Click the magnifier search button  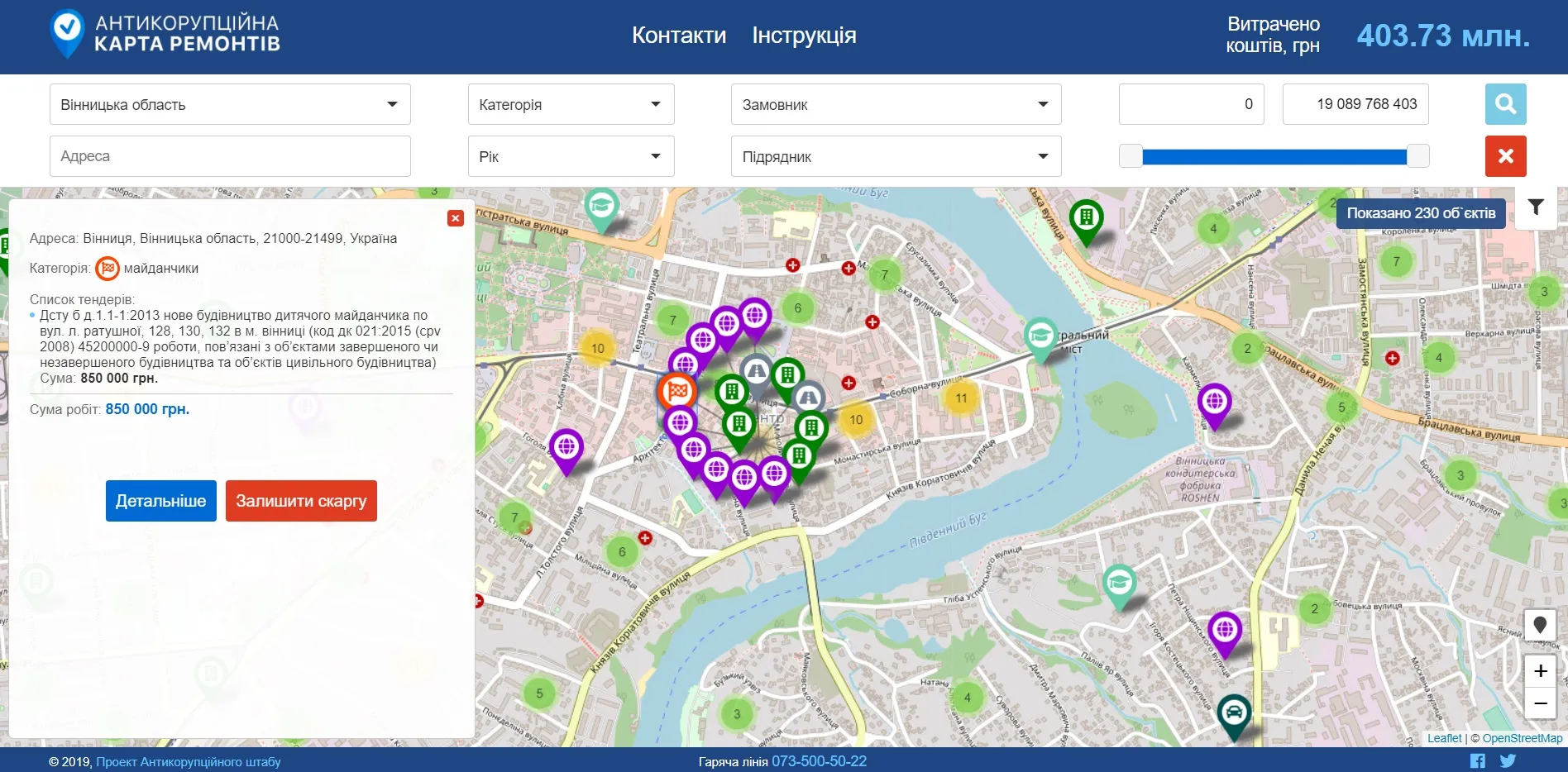coord(1505,104)
